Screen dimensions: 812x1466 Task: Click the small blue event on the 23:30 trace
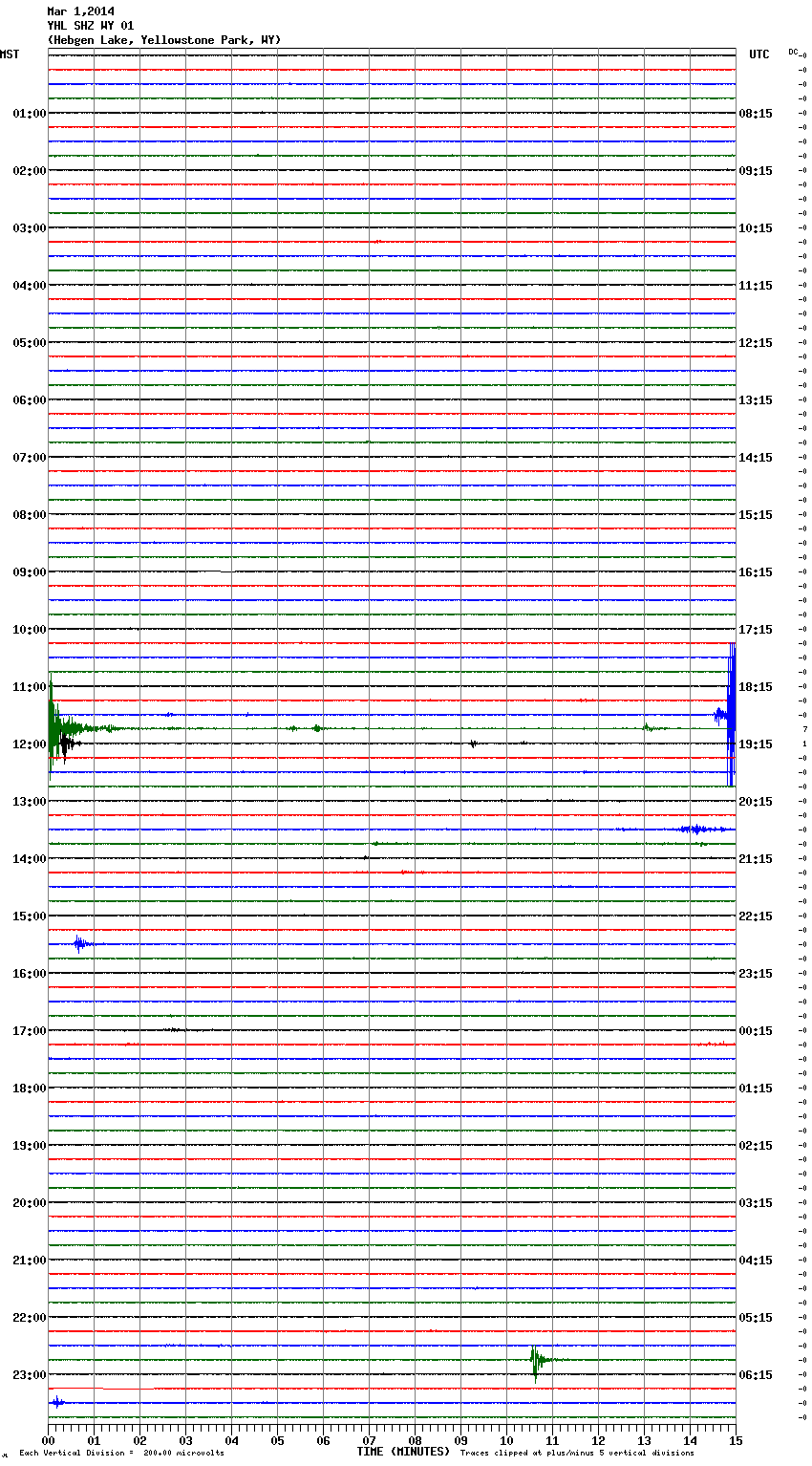point(57,1403)
